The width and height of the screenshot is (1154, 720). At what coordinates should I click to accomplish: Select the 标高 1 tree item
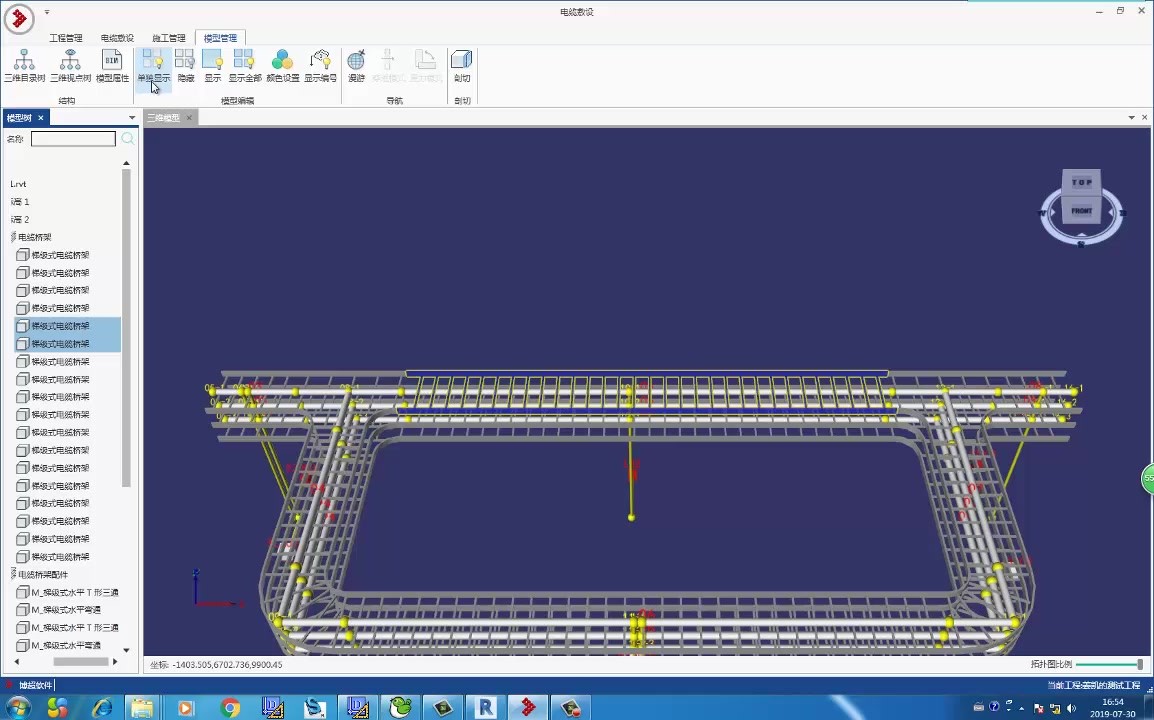pos(20,202)
